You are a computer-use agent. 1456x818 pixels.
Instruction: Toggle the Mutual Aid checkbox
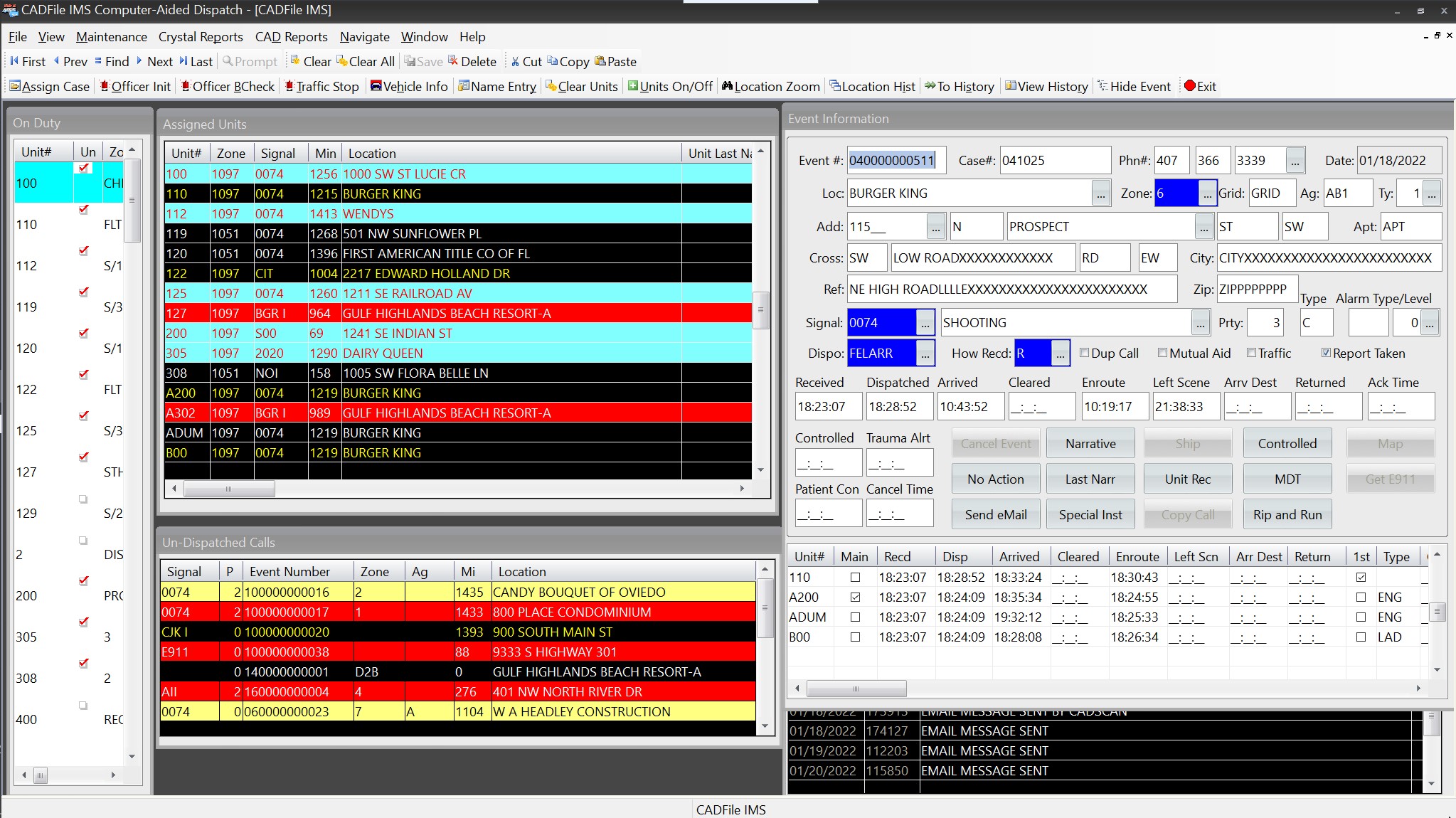coord(1163,353)
